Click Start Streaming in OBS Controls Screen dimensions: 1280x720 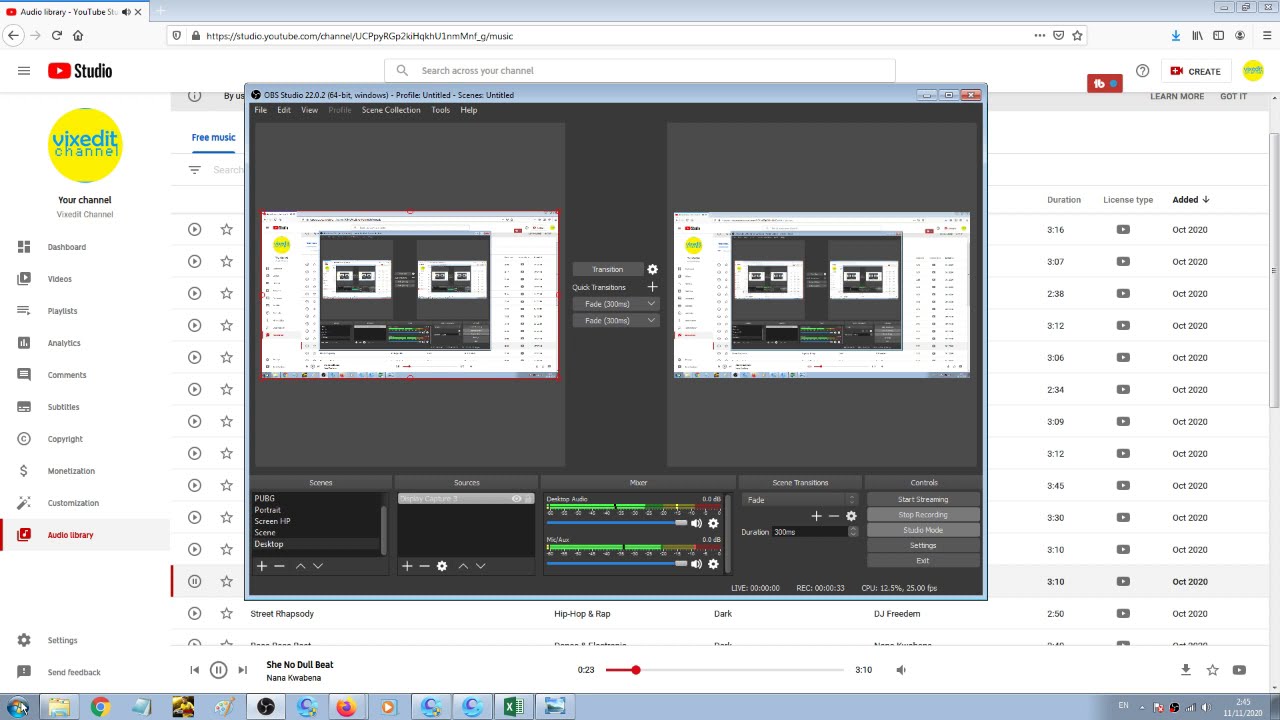(923, 499)
